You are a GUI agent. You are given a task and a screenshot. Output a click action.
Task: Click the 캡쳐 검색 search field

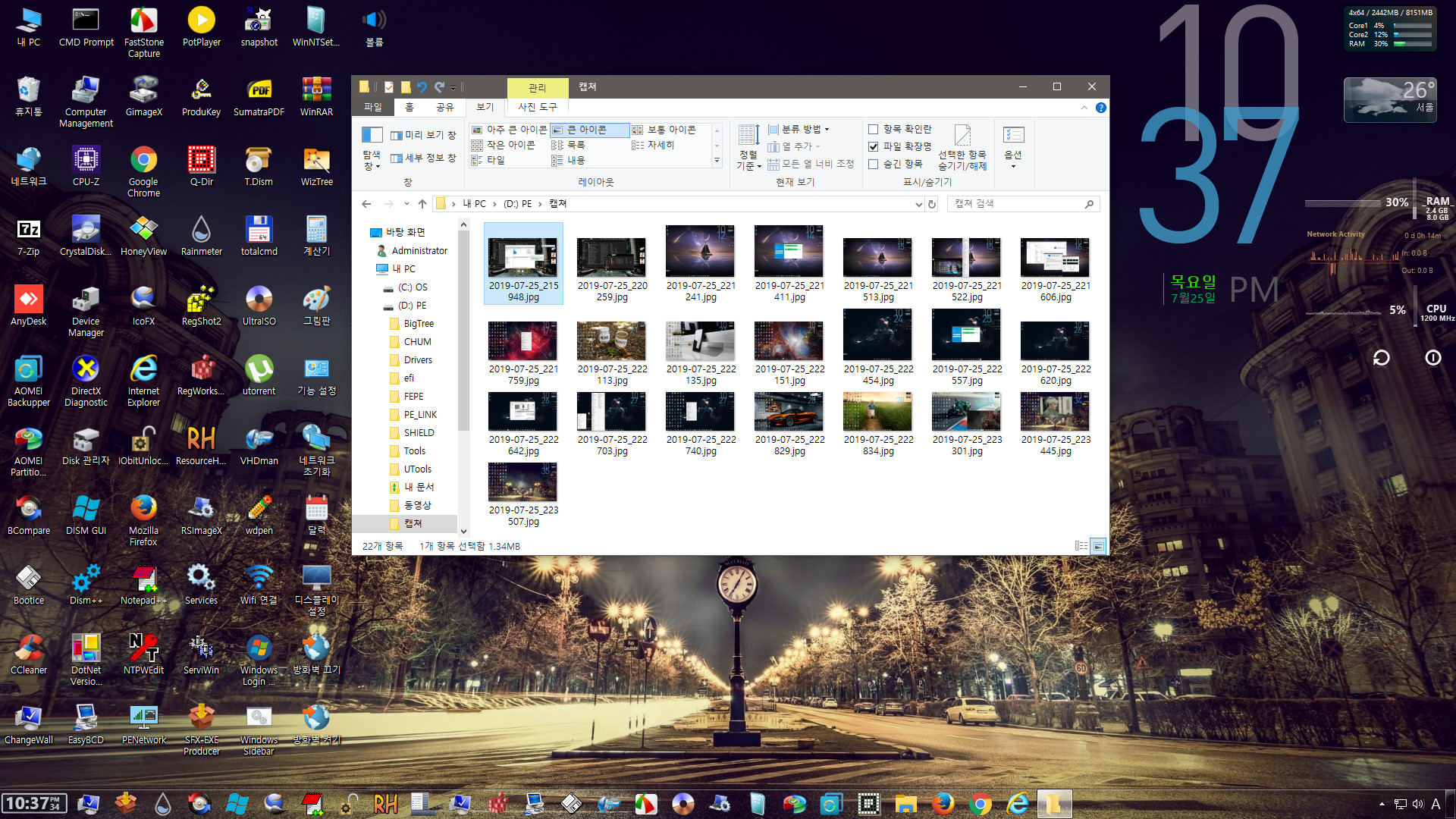point(1023,204)
